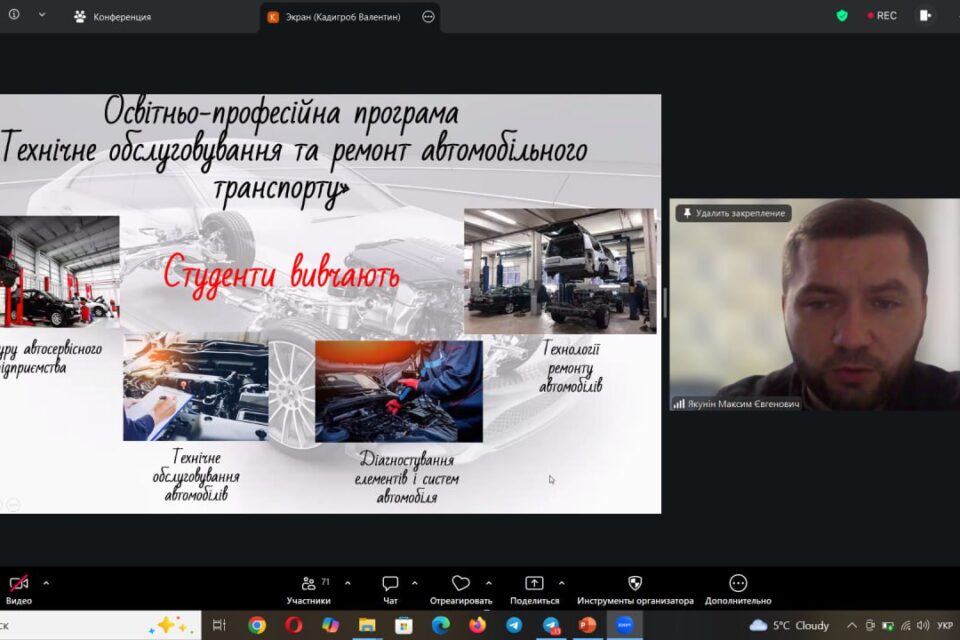
Task: Switch the УКР keyboard language indicator
Action: pyautogui.click(x=945, y=625)
